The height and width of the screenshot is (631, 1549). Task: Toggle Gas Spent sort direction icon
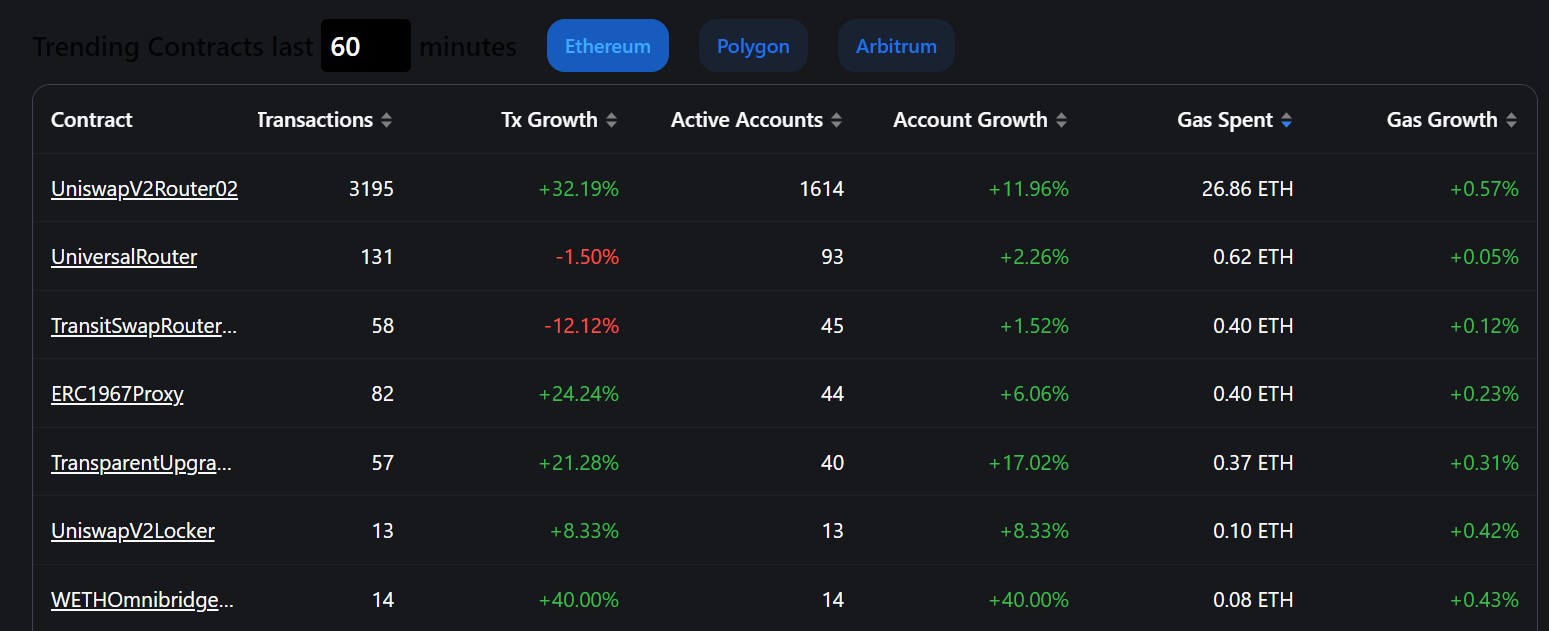[x=1286, y=121]
